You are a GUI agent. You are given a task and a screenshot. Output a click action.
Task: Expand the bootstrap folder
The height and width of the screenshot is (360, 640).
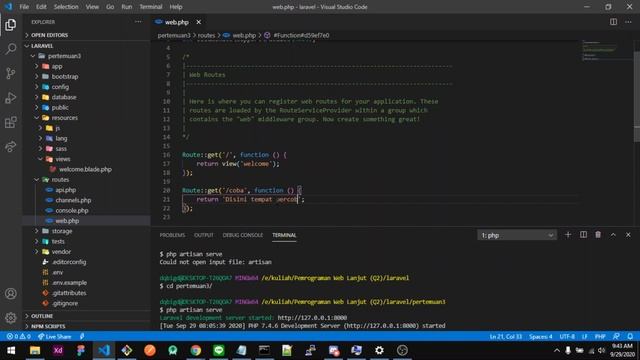[87, 76]
